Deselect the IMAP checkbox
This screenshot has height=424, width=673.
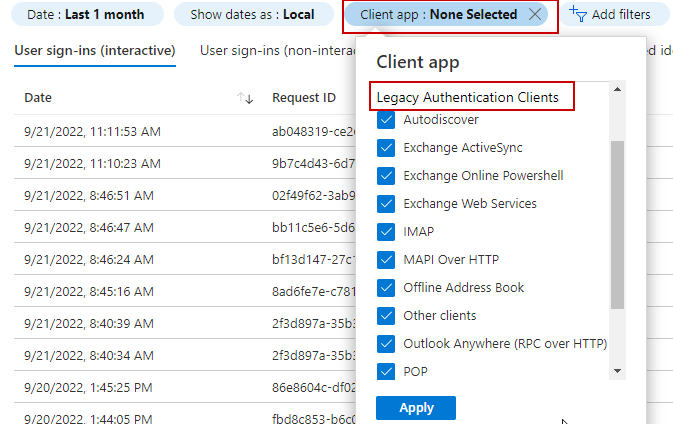click(386, 232)
